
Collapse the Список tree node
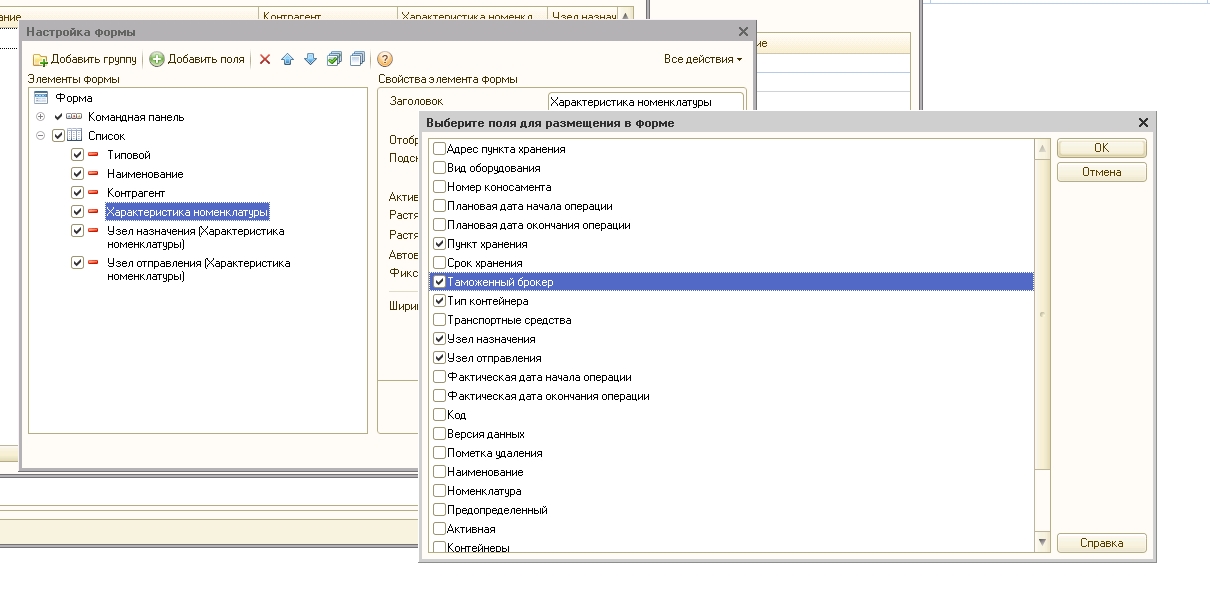(41, 136)
